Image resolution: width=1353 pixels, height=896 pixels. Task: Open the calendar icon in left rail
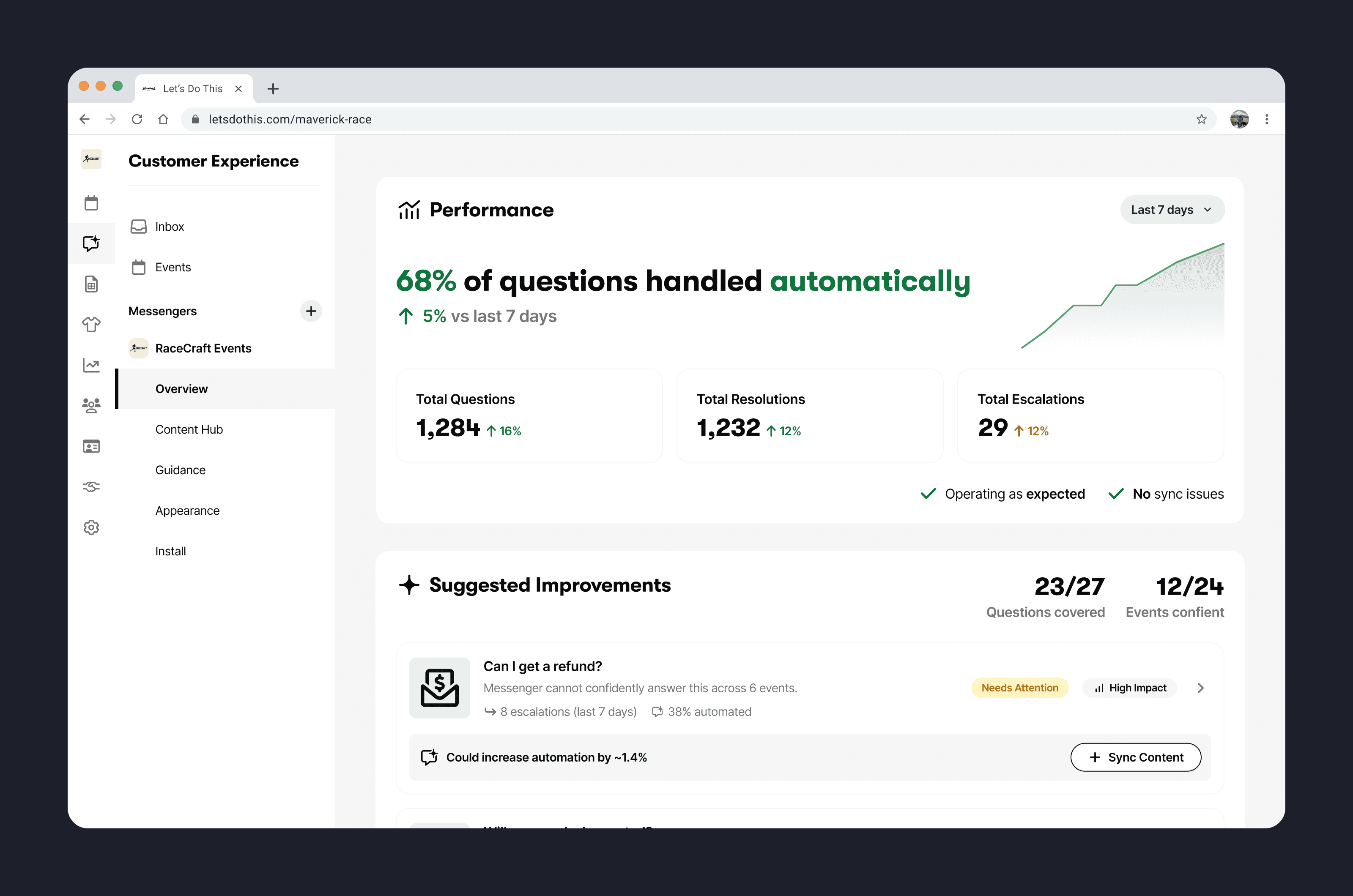(x=91, y=203)
